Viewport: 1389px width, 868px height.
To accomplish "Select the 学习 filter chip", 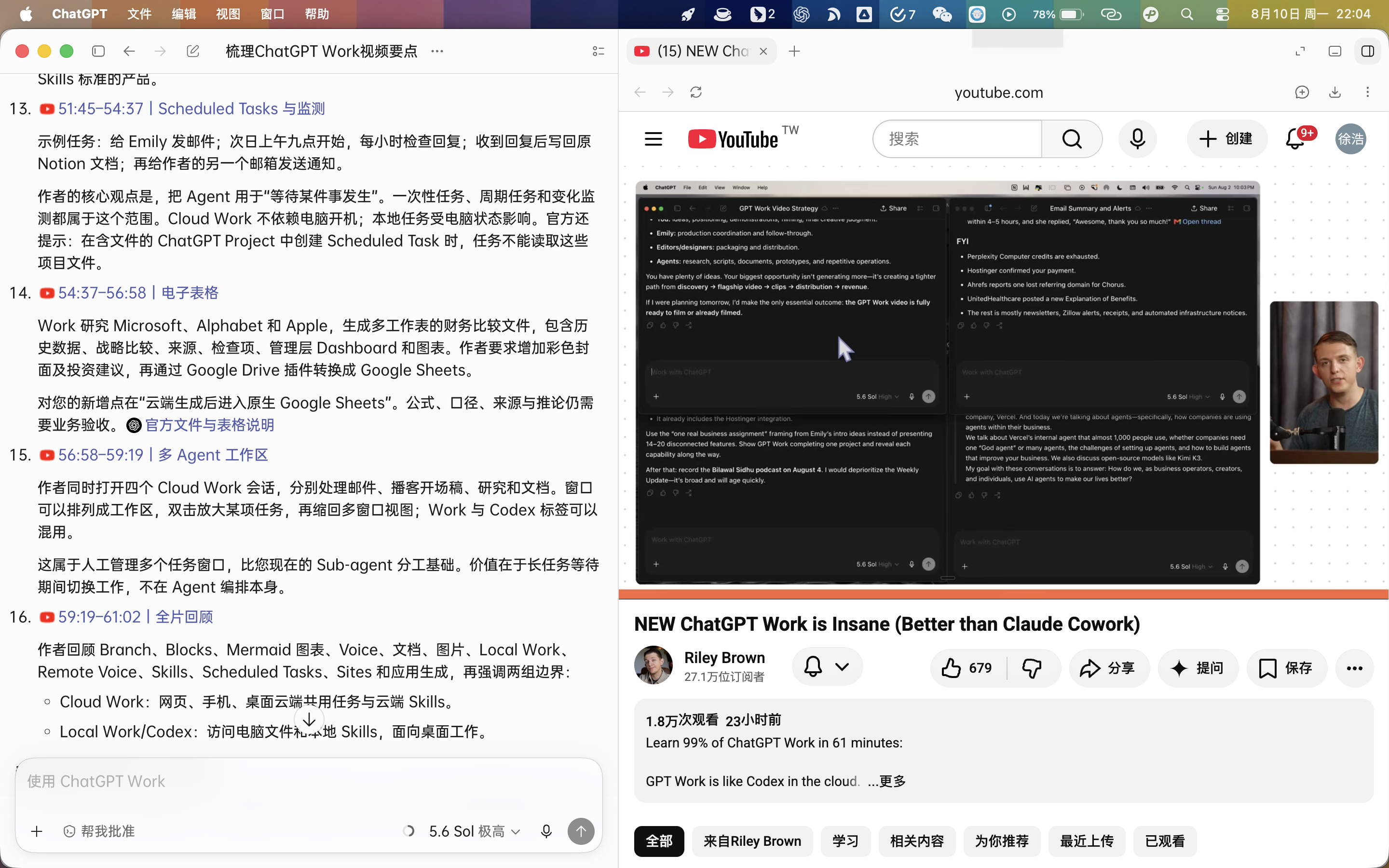I will [x=845, y=841].
